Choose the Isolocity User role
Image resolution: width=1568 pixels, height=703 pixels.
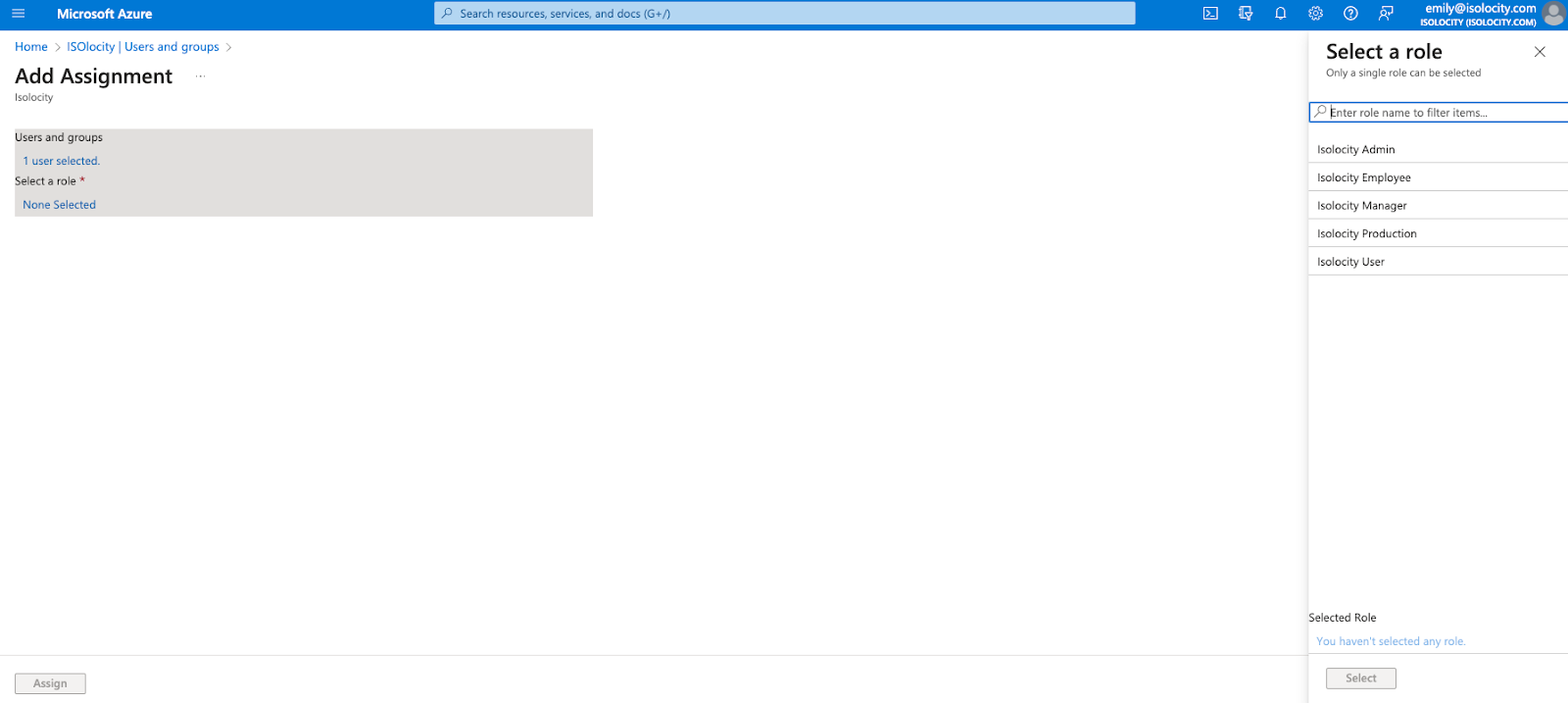1438,262
